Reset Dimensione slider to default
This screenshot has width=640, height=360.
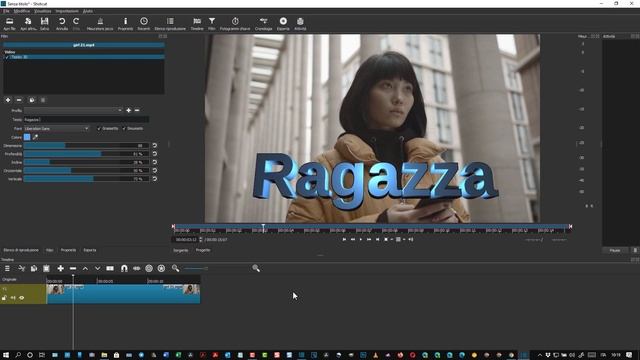pos(155,146)
